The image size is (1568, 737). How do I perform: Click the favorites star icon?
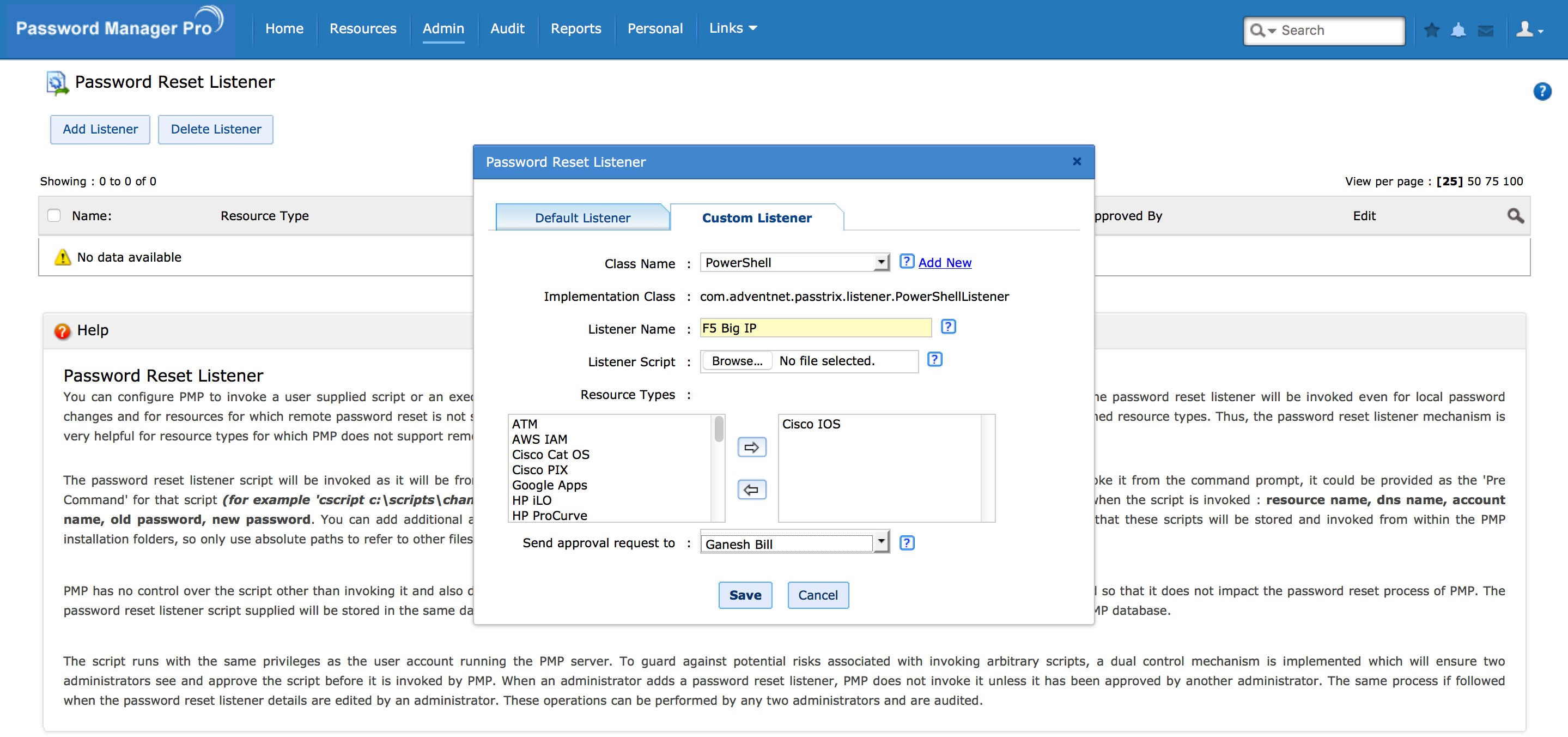point(1432,30)
